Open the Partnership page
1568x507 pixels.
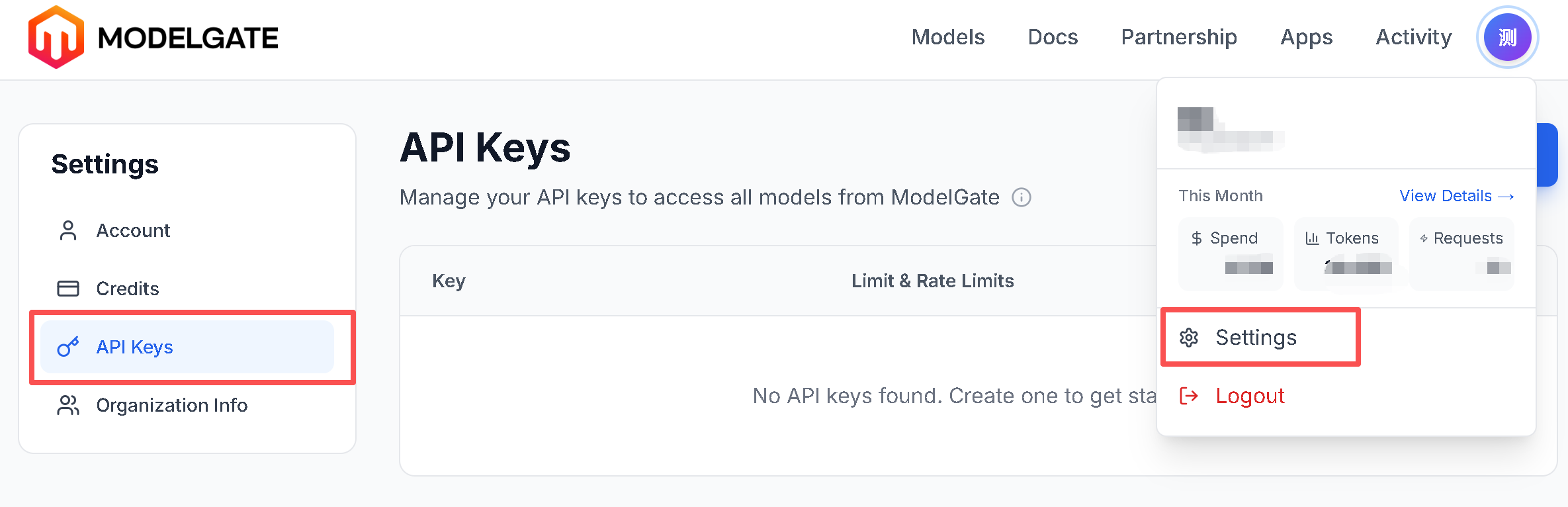click(1178, 37)
